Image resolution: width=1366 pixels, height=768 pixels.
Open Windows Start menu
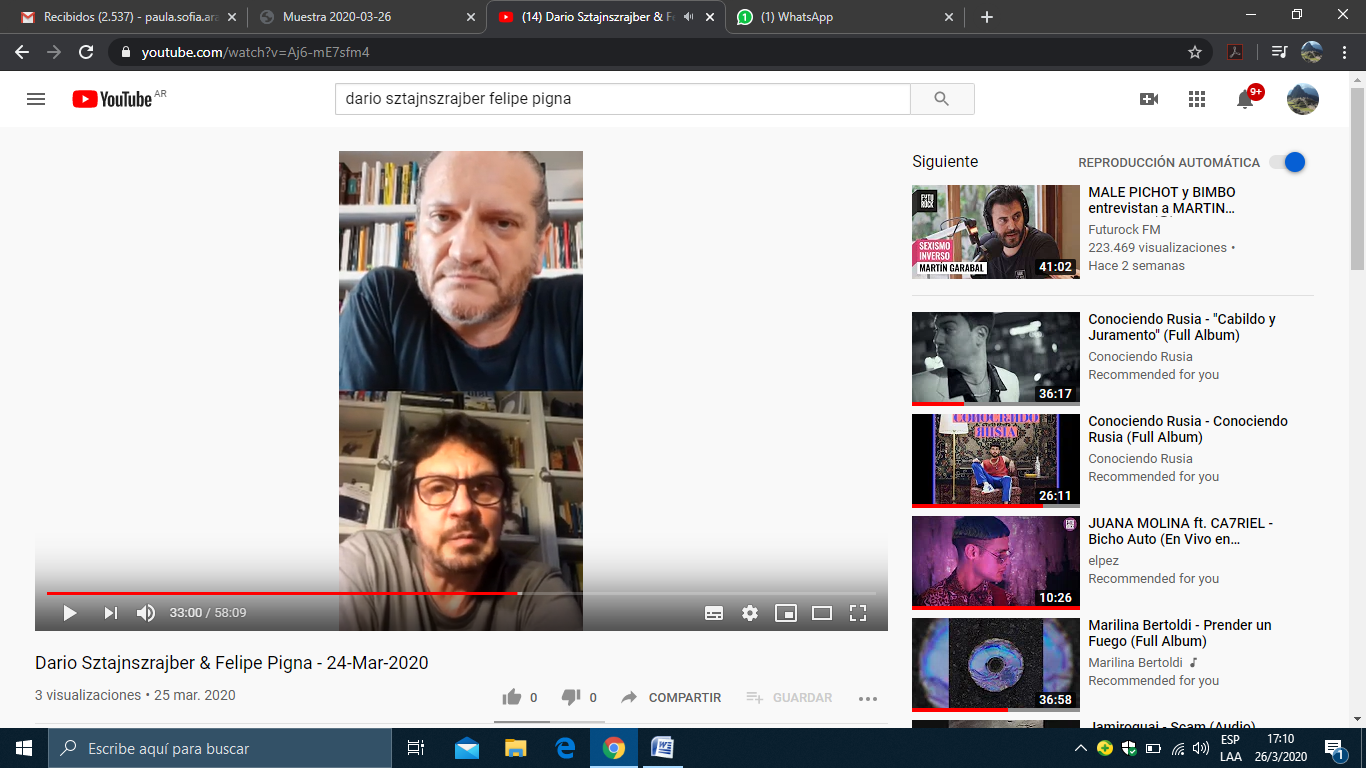(x=24, y=748)
